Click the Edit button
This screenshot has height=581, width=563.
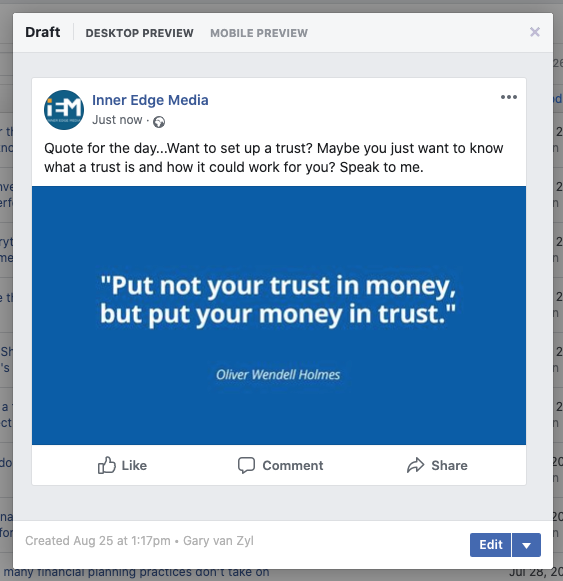click(x=490, y=545)
